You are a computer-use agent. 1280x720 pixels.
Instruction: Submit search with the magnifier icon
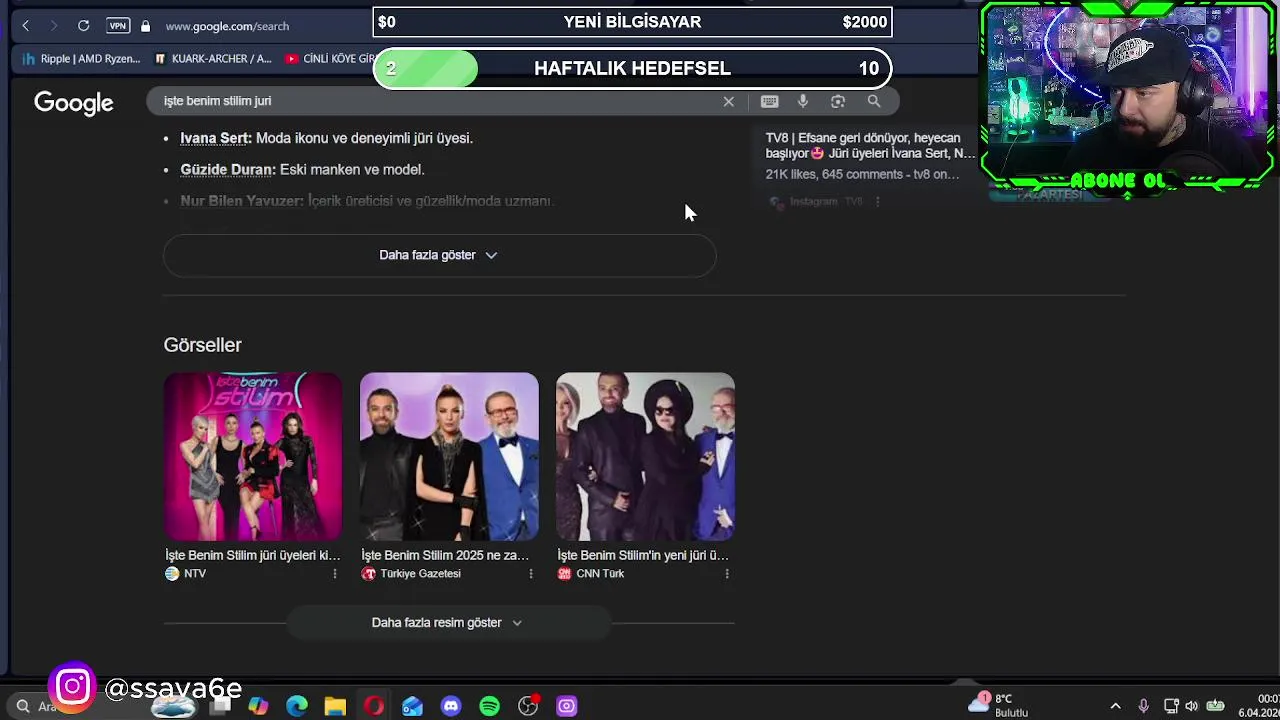[874, 101]
